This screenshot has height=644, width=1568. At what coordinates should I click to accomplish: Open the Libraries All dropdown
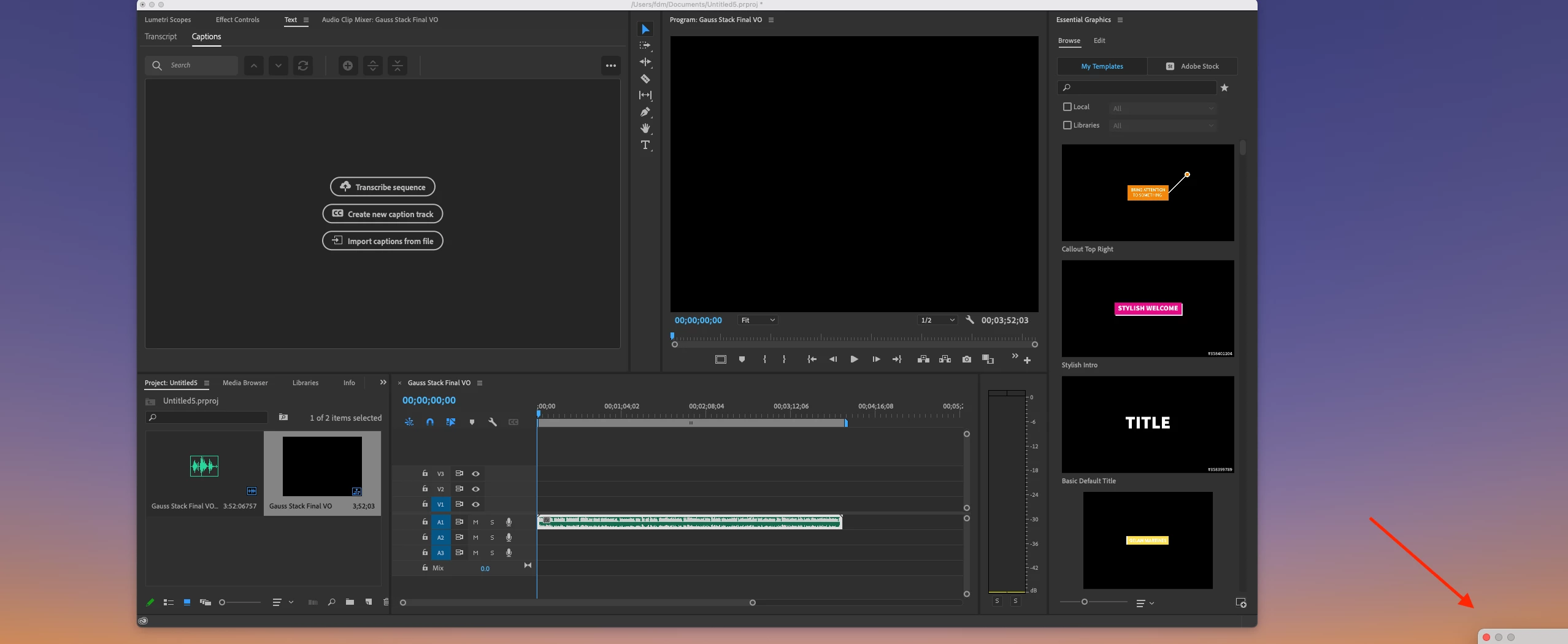coord(1163,126)
